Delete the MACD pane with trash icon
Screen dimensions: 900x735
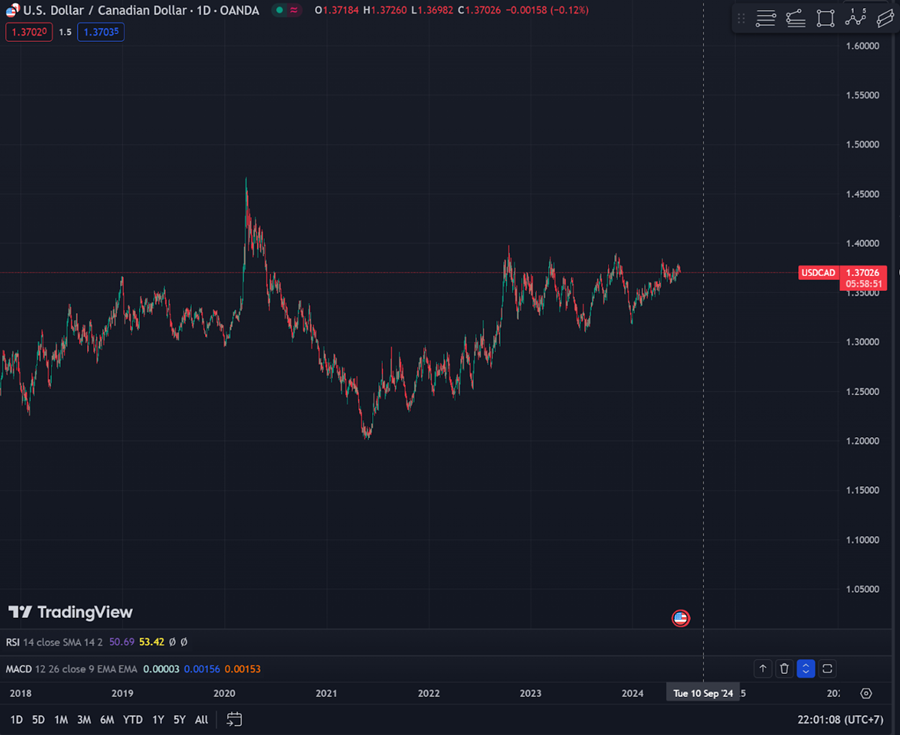point(784,669)
